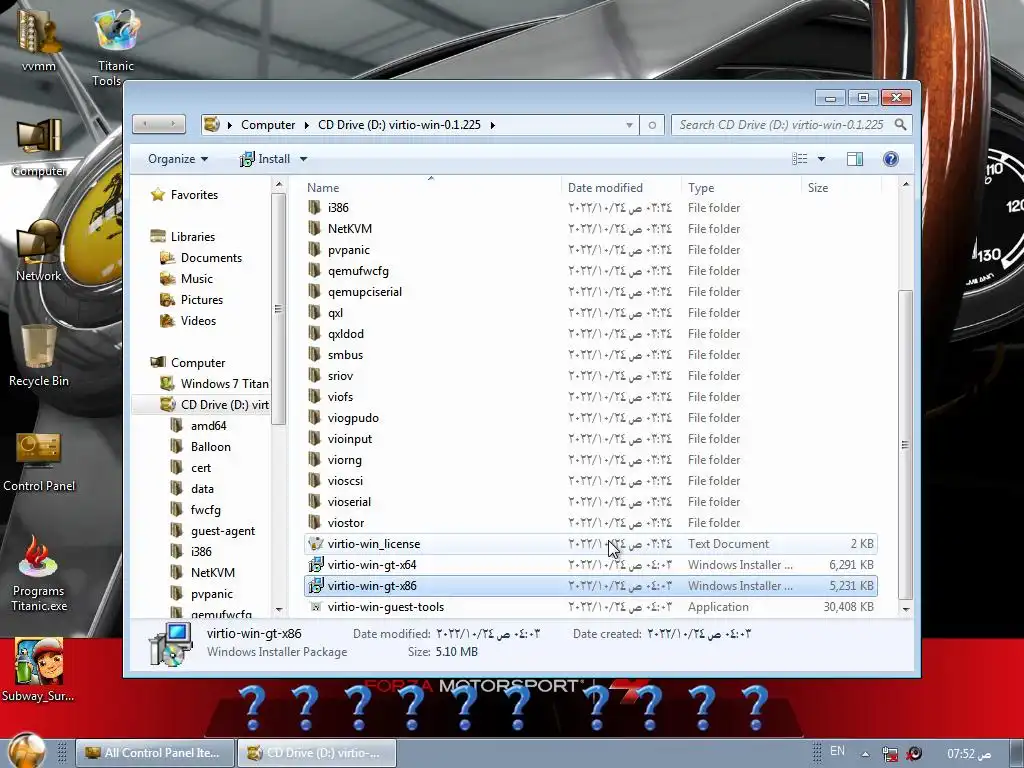Select the smbus folder row

(591, 355)
